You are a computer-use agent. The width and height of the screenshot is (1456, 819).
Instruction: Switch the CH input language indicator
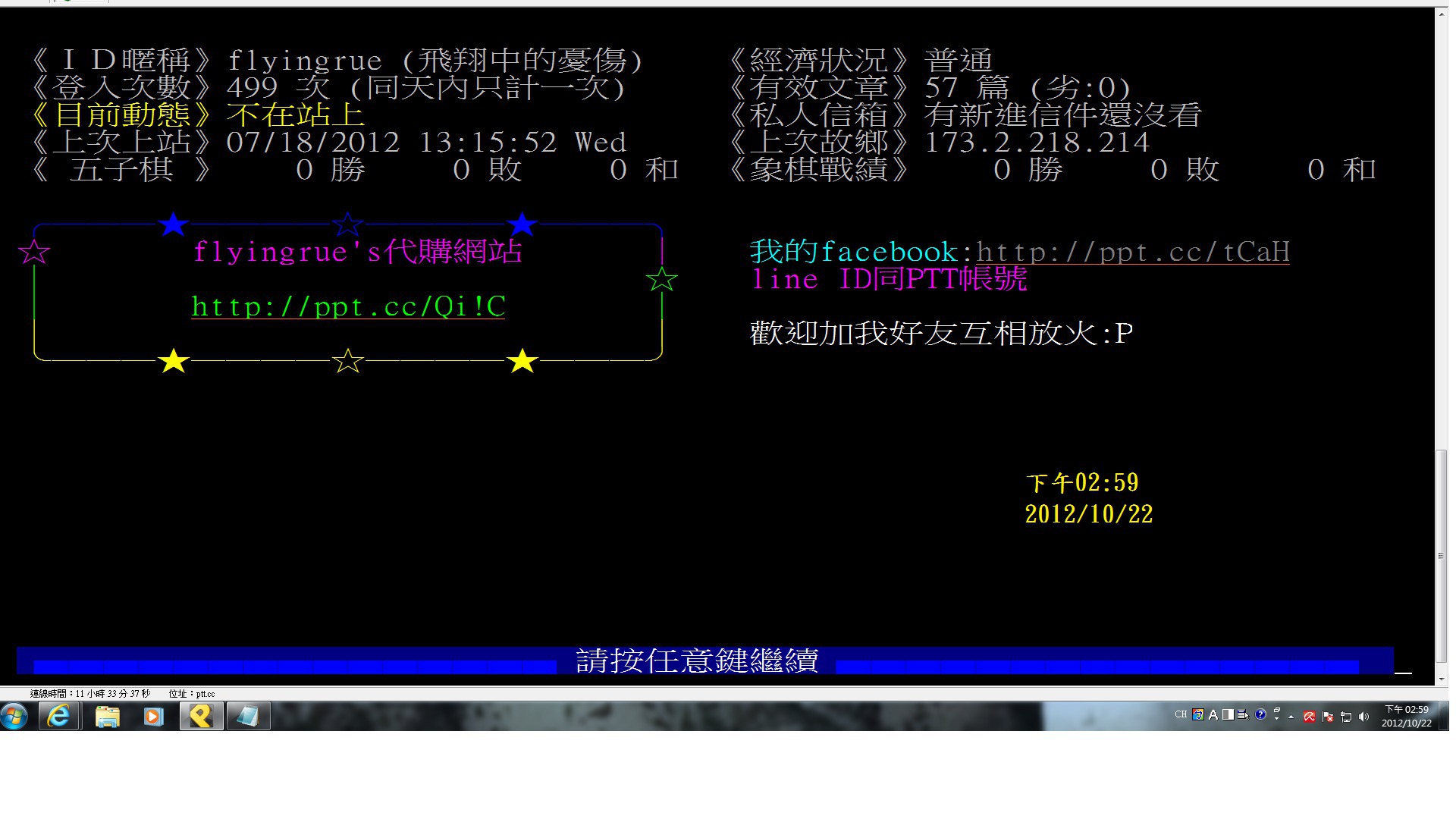tap(1181, 714)
